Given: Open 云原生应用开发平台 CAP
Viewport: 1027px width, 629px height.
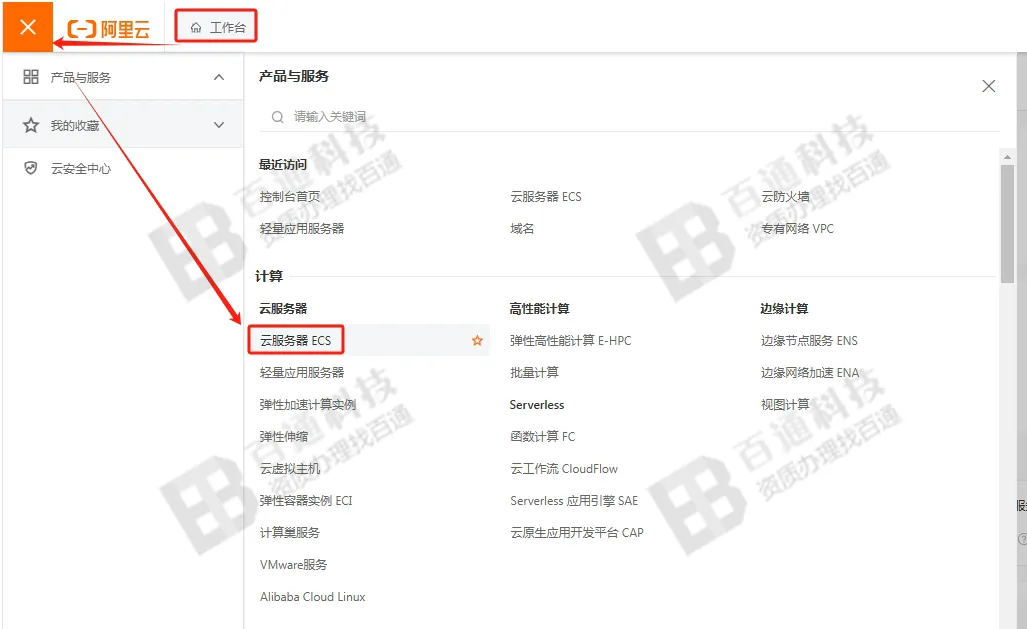Looking at the screenshot, I should [x=576, y=533].
